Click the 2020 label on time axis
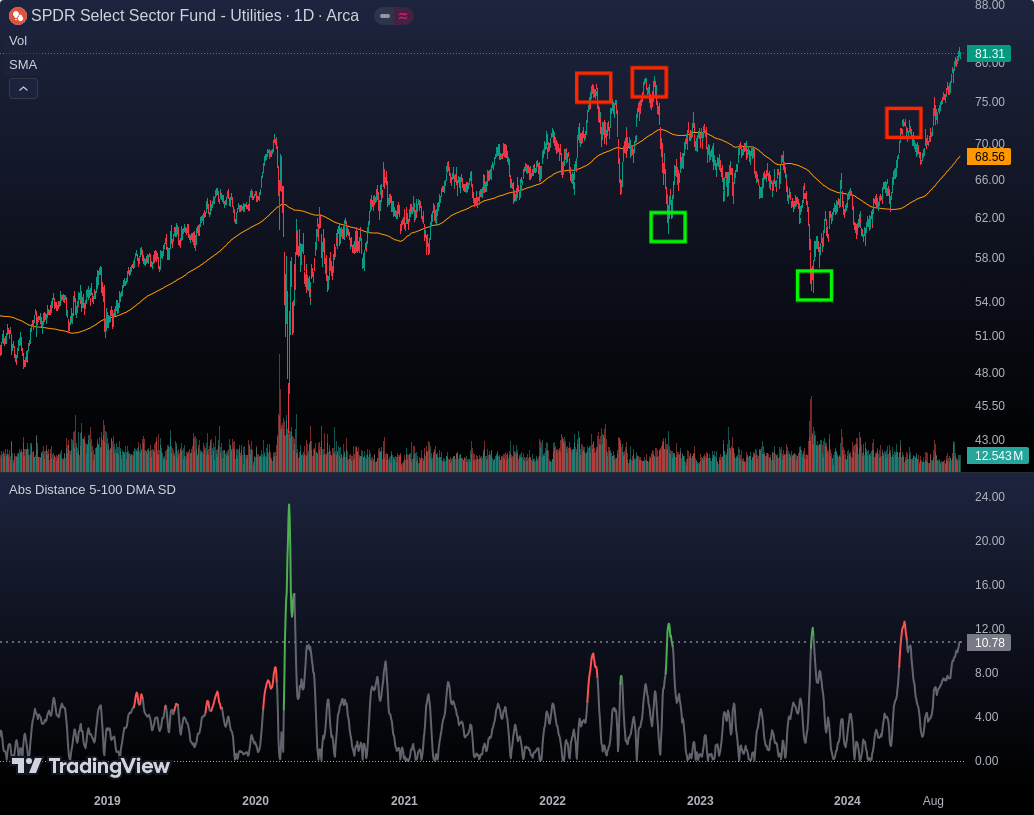1034x815 pixels. pos(255,800)
